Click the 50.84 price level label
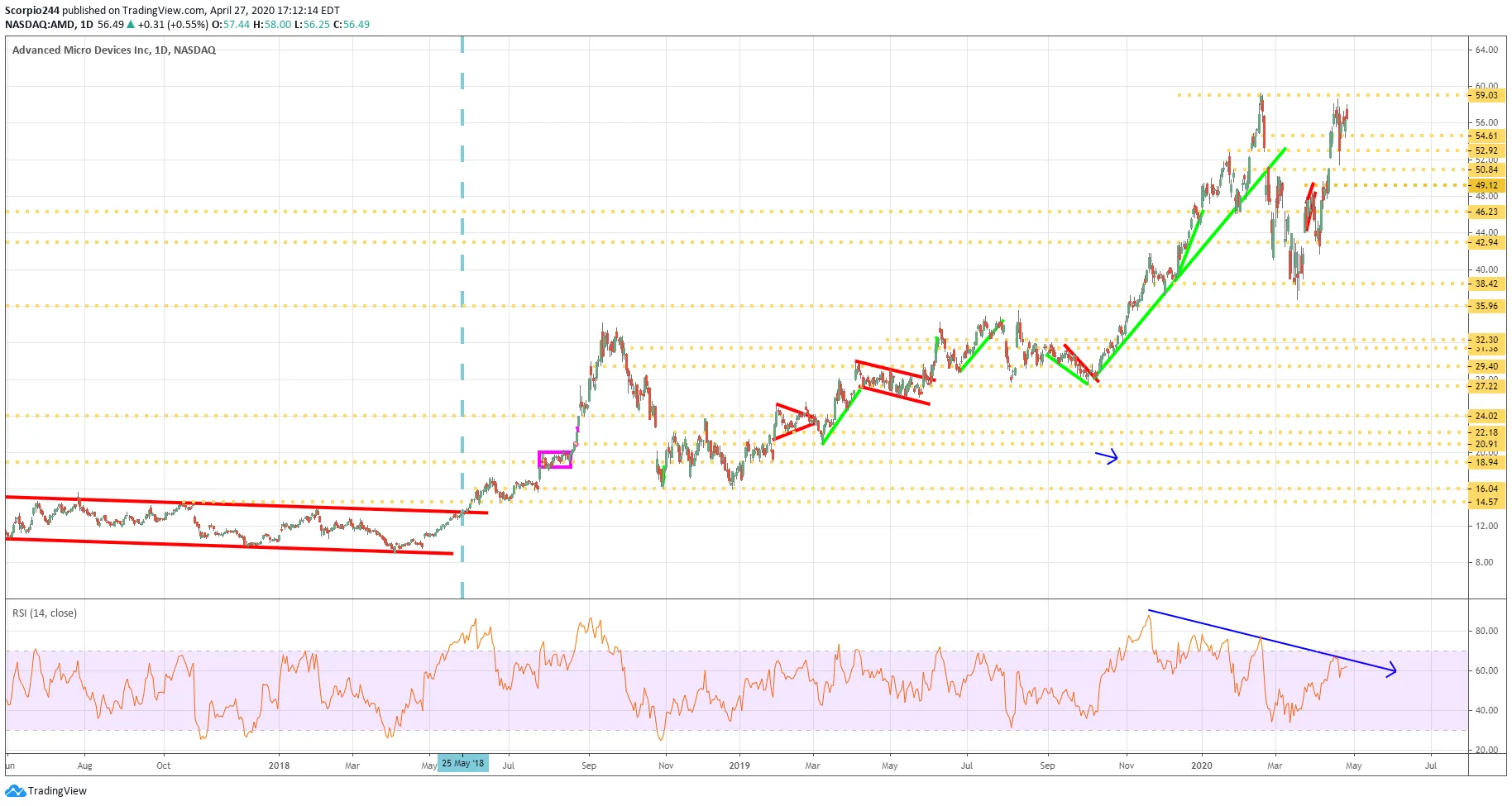This screenshot has width=1512, height=806. coord(1486,169)
